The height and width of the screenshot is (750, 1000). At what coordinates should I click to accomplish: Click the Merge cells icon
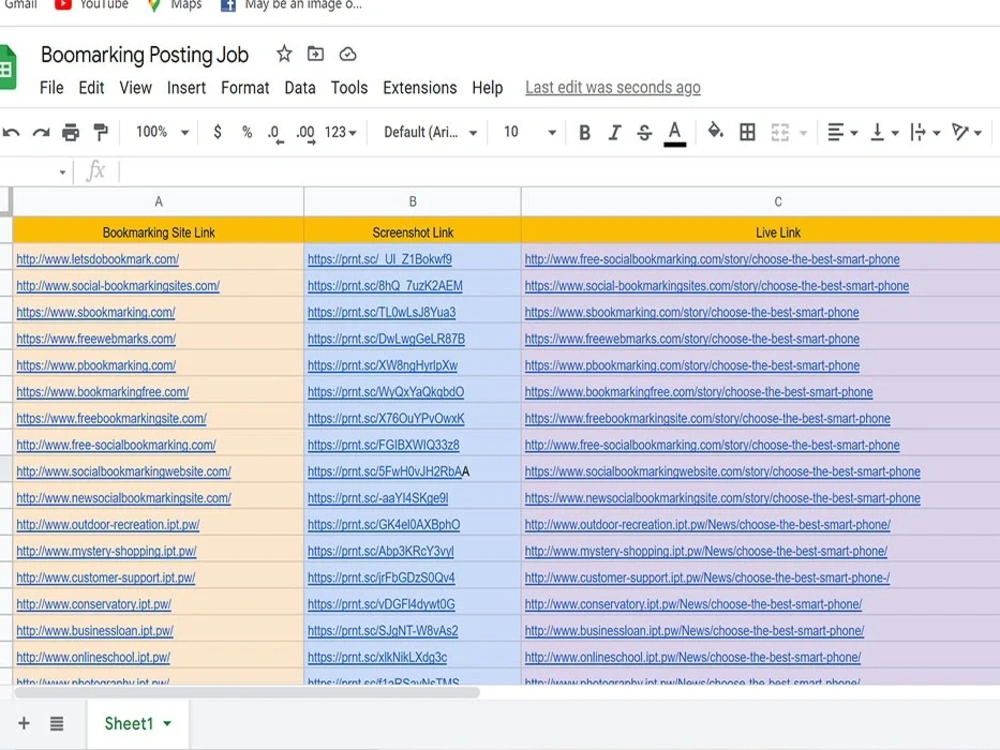(780, 132)
